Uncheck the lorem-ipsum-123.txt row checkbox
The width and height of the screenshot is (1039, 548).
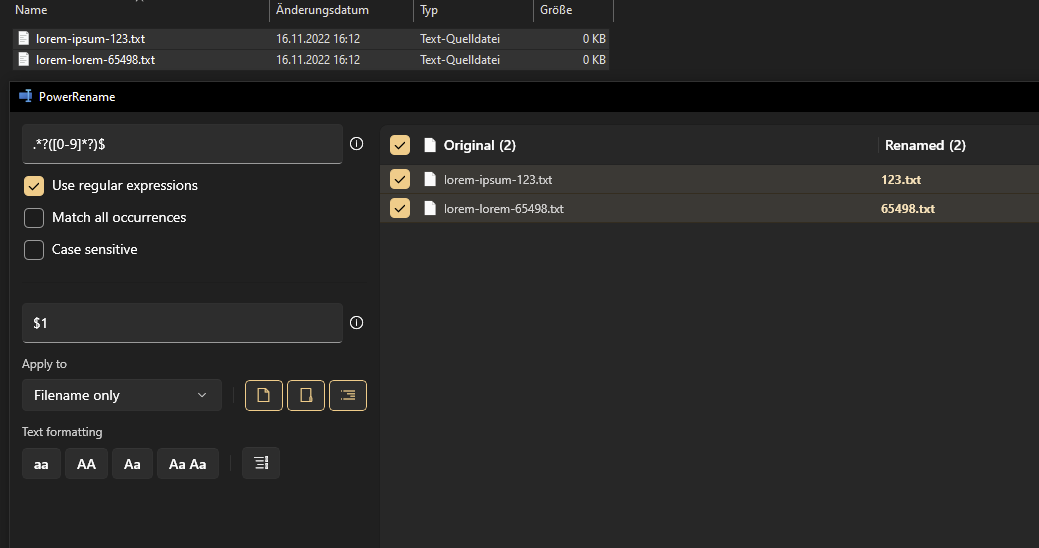(400, 180)
